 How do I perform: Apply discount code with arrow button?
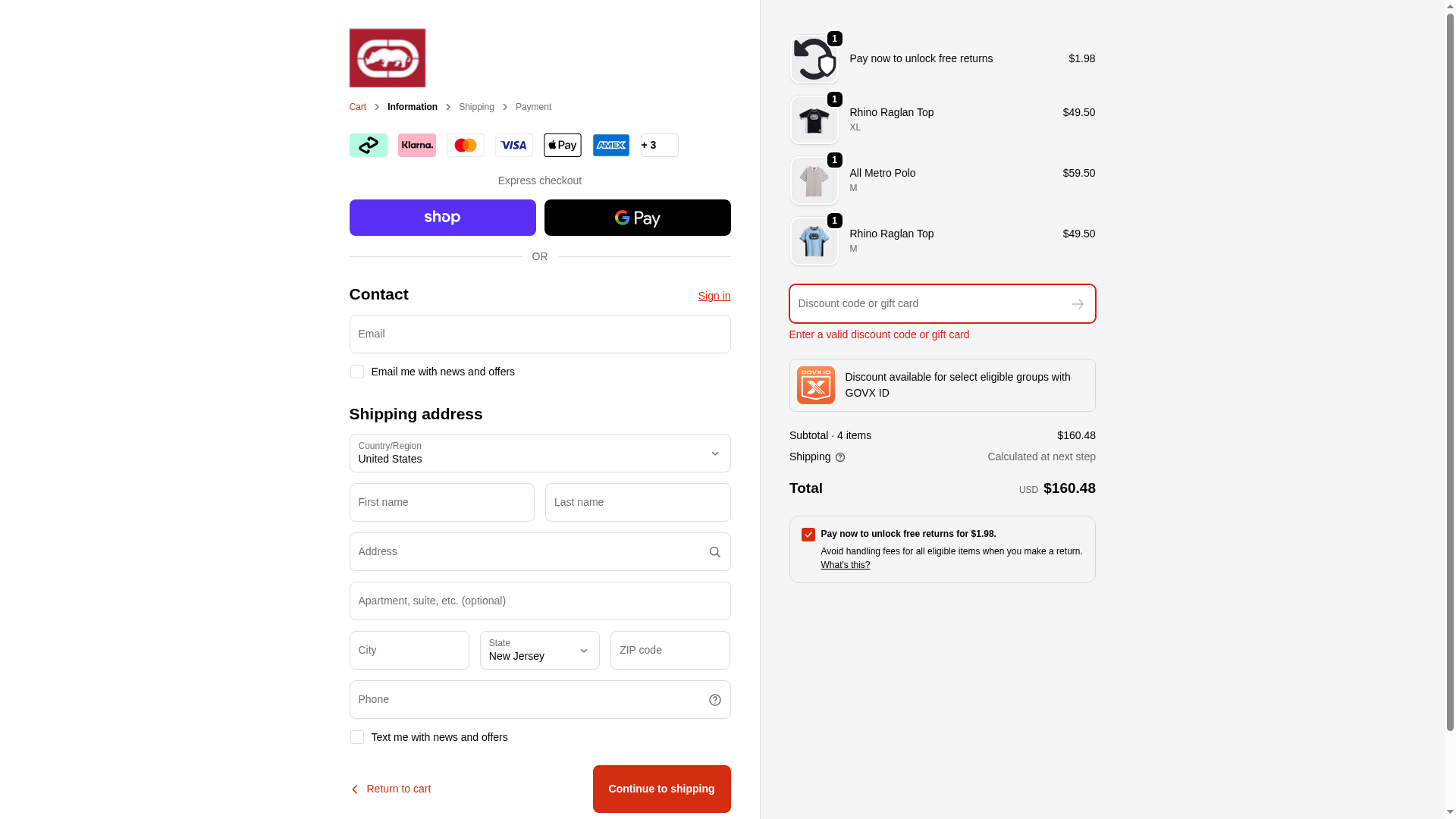click(1077, 304)
